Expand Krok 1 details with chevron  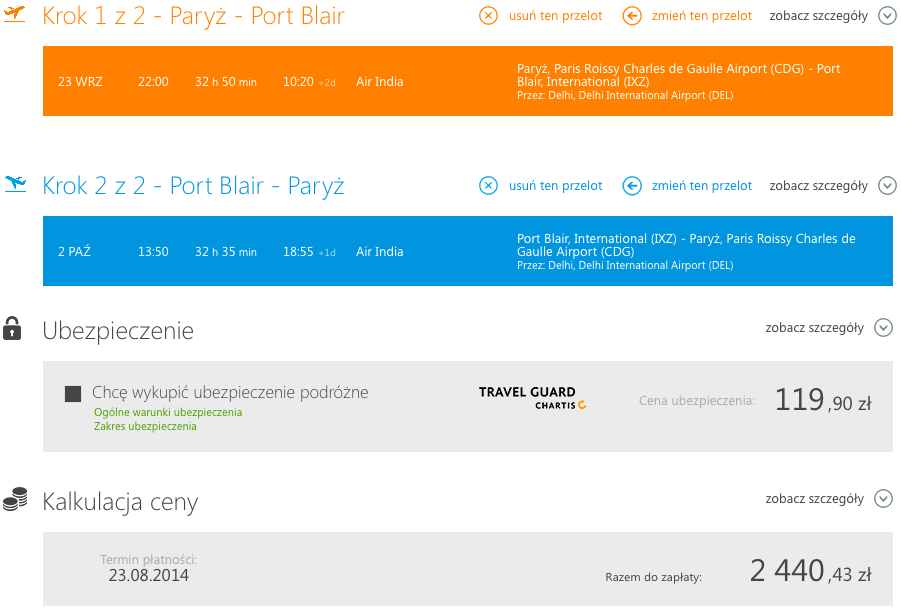point(887,16)
